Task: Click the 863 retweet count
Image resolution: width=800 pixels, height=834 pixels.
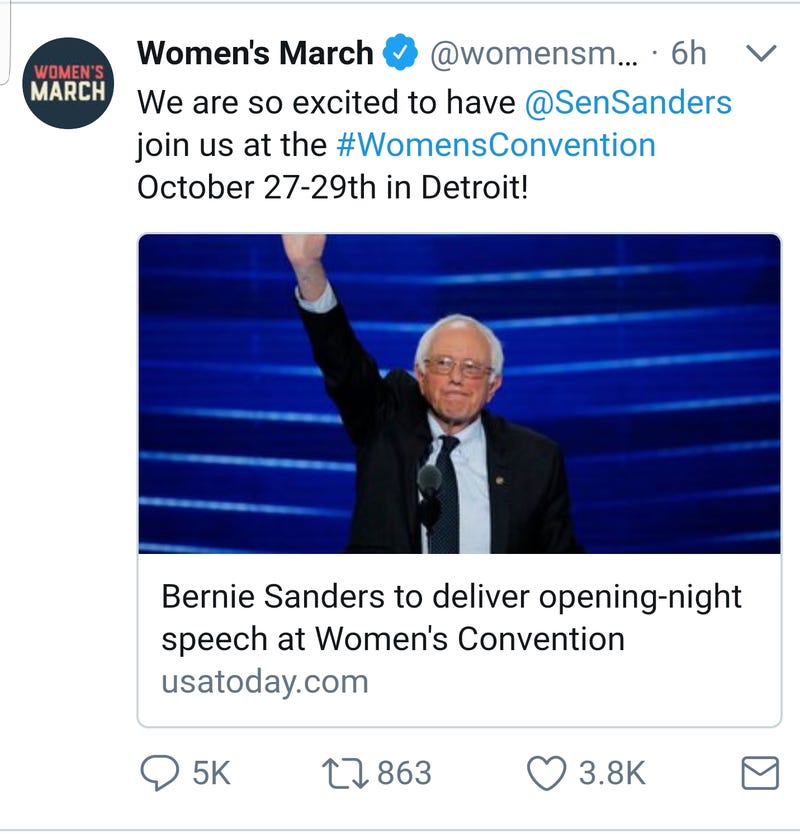Action: click(404, 773)
